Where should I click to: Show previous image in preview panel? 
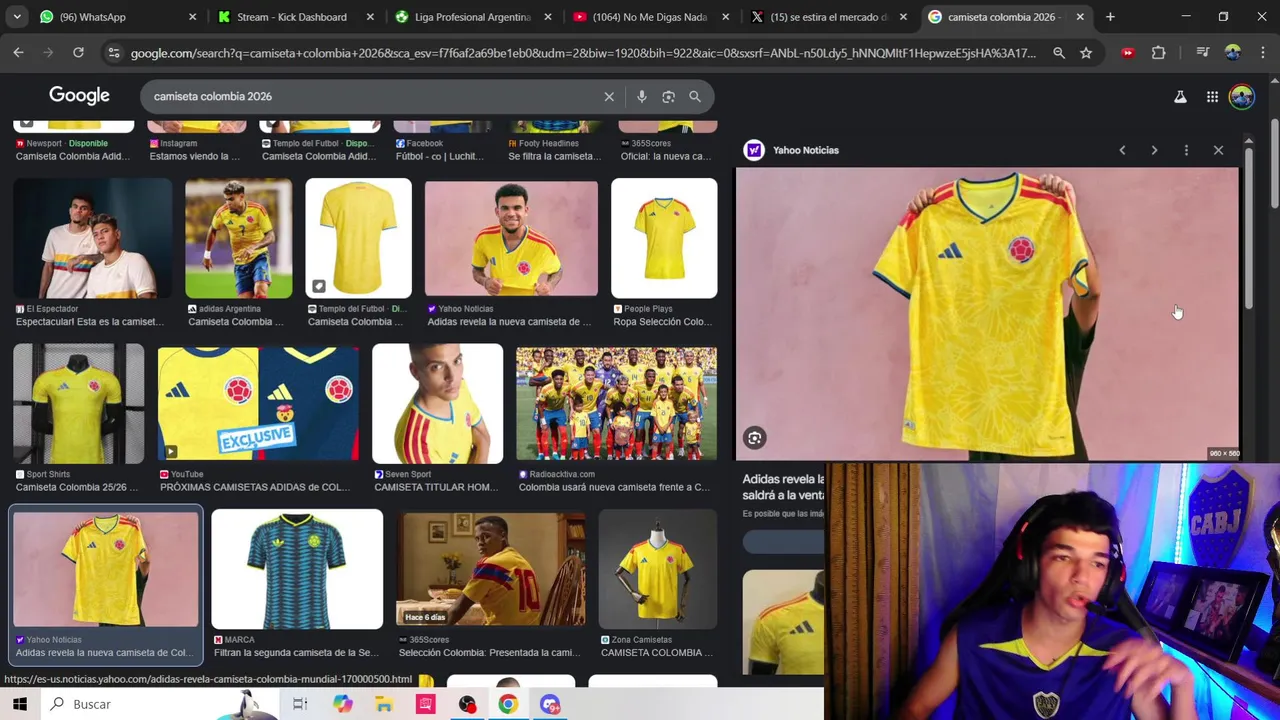1122,150
